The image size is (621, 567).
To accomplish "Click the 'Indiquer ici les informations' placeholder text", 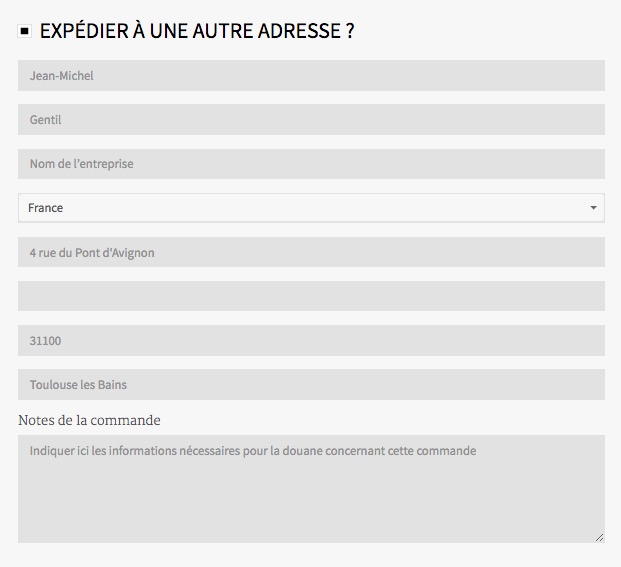I will [x=252, y=451].
